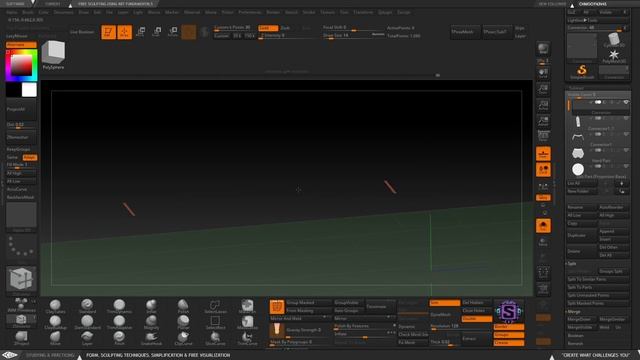Select the IMM Primitives brush
The width and height of the screenshot is (640, 360).
(x=21, y=305)
